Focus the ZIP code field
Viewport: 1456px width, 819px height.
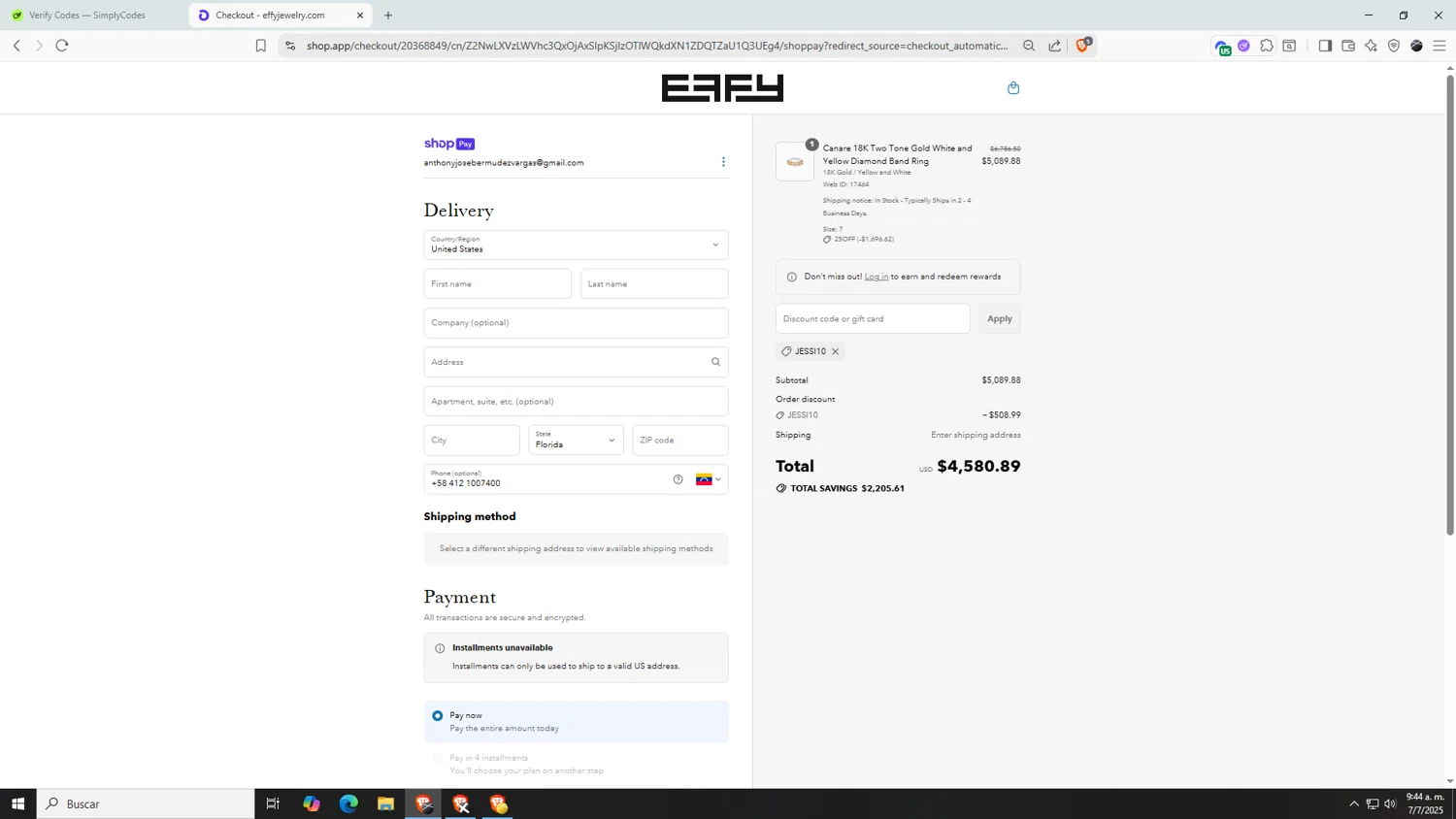click(x=680, y=441)
